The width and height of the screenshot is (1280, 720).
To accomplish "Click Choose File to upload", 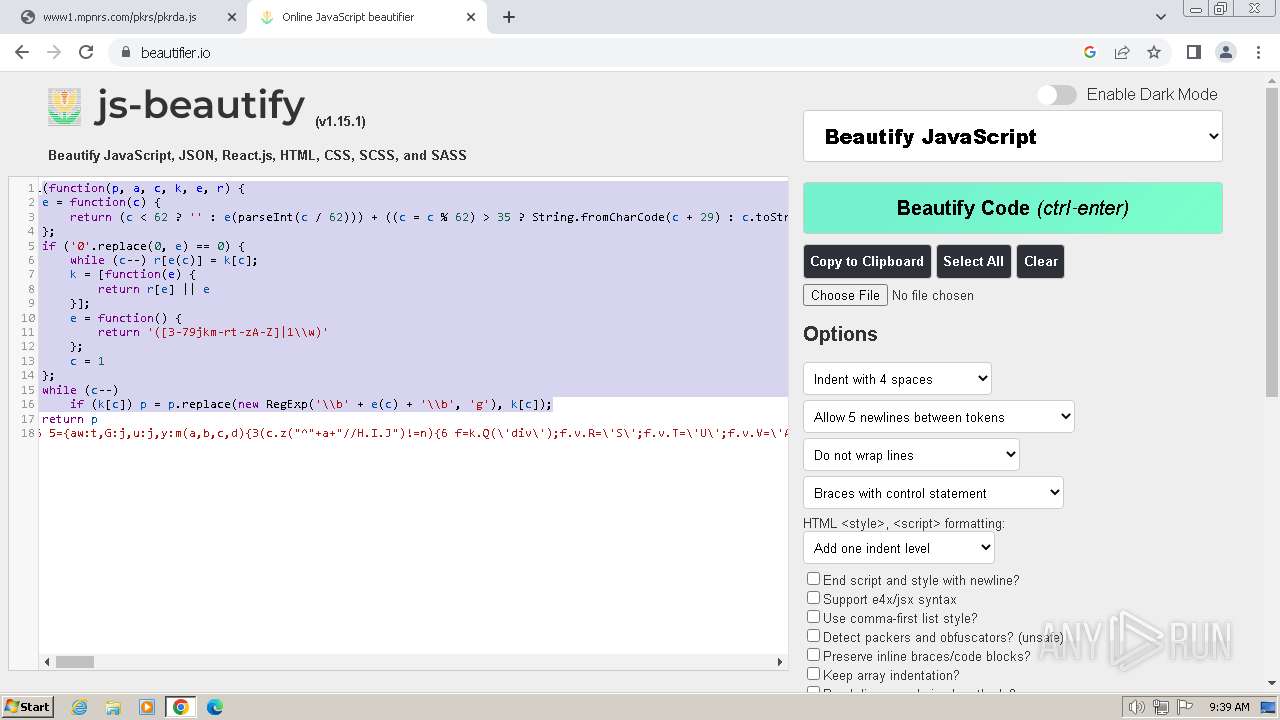I will click(x=845, y=295).
